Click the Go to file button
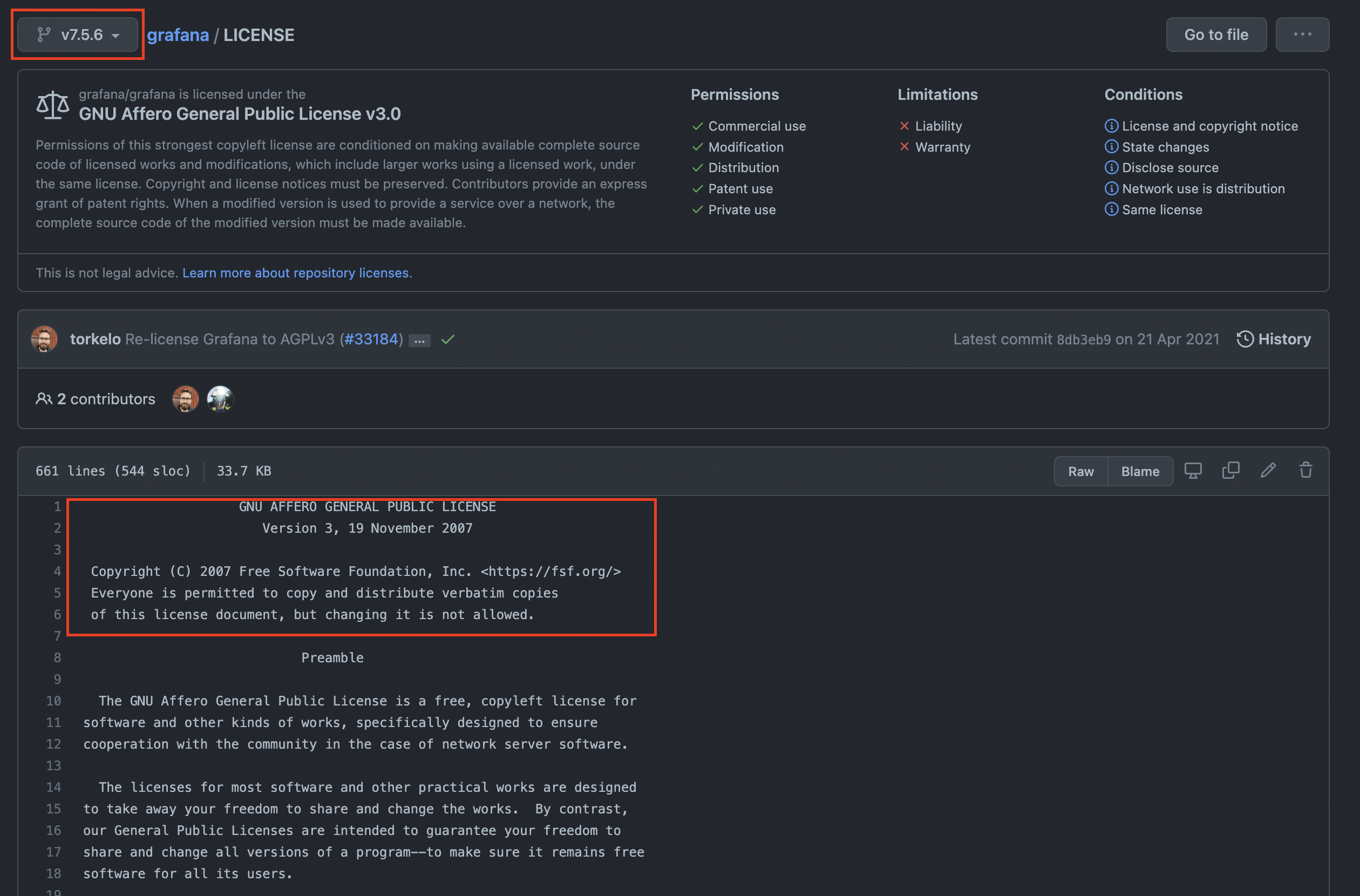The image size is (1360, 896). click(x=1216, y=35)
